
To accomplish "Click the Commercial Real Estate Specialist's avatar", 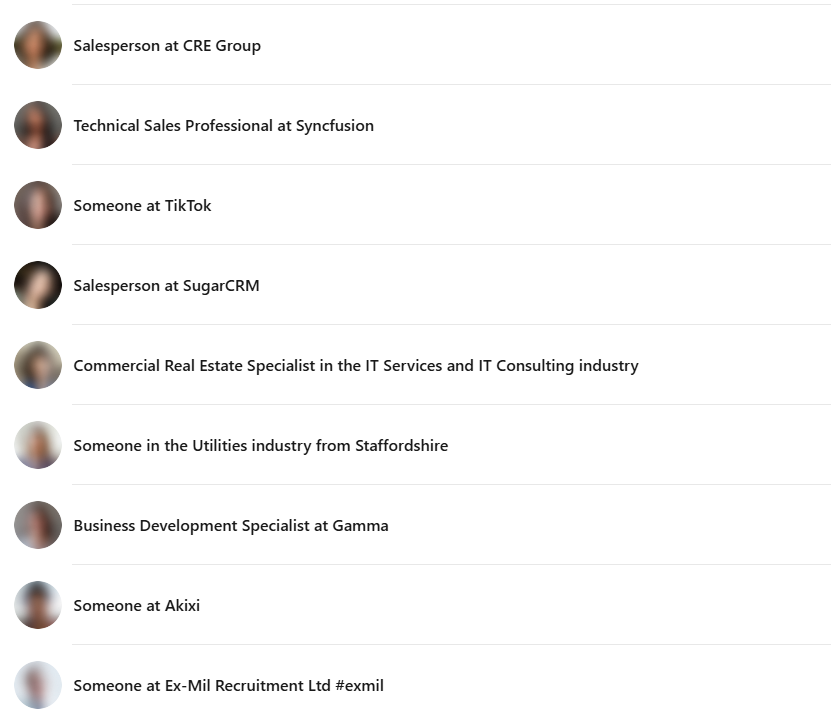I will (38, 365).
